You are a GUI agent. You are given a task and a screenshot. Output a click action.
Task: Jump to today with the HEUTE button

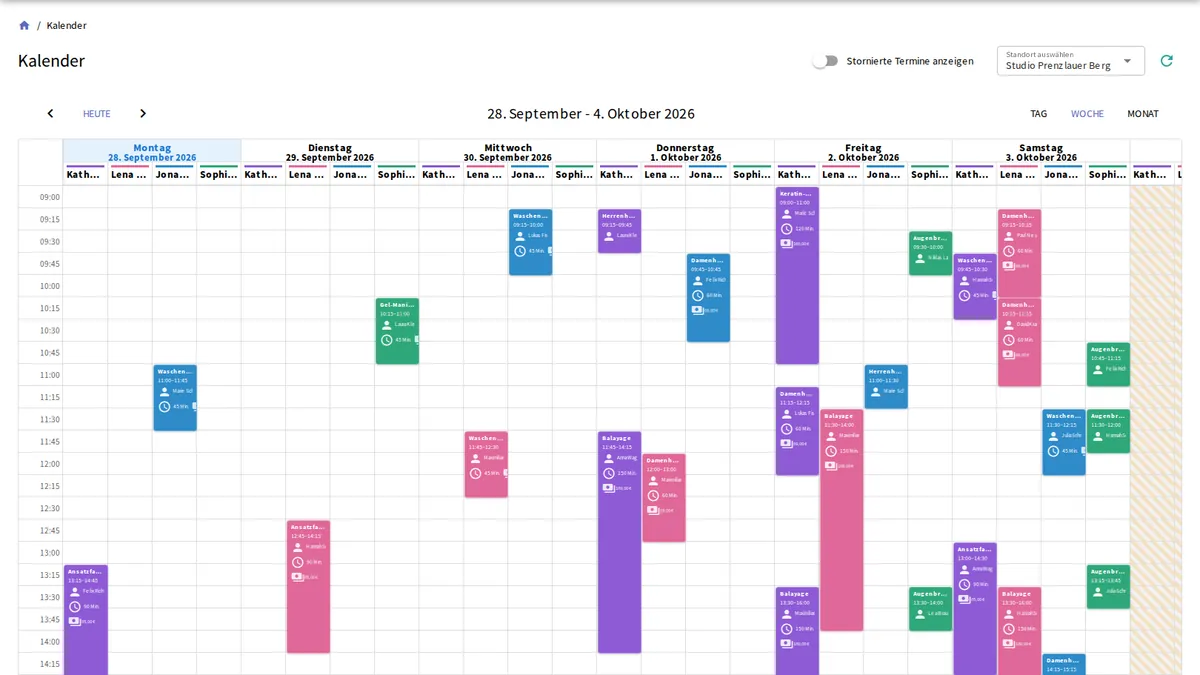click(x=97, y=114)
